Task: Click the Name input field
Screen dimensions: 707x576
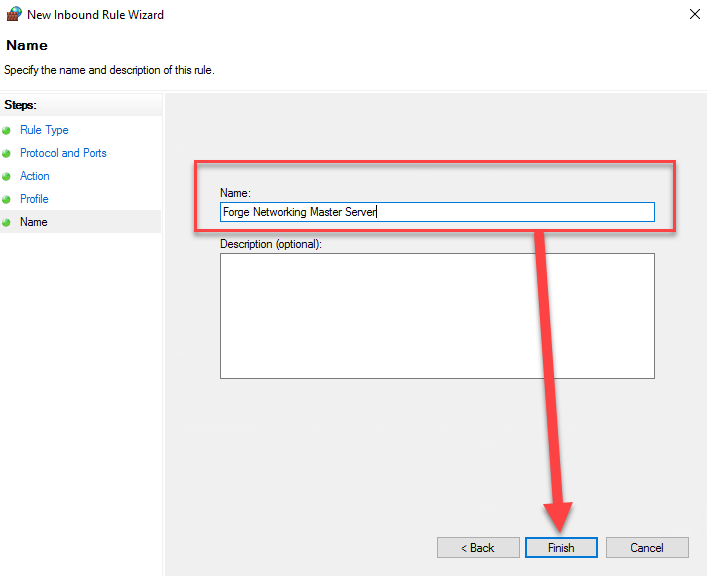Action: tap(437, 212)
